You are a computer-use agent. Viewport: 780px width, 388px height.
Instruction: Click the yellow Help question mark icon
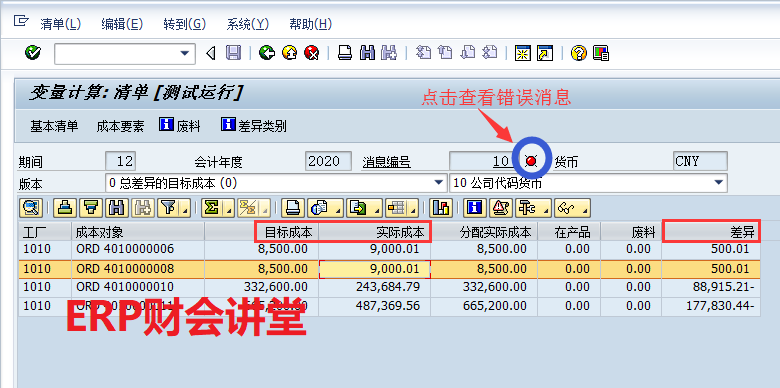pyautogui.click(x=579, y=53)
